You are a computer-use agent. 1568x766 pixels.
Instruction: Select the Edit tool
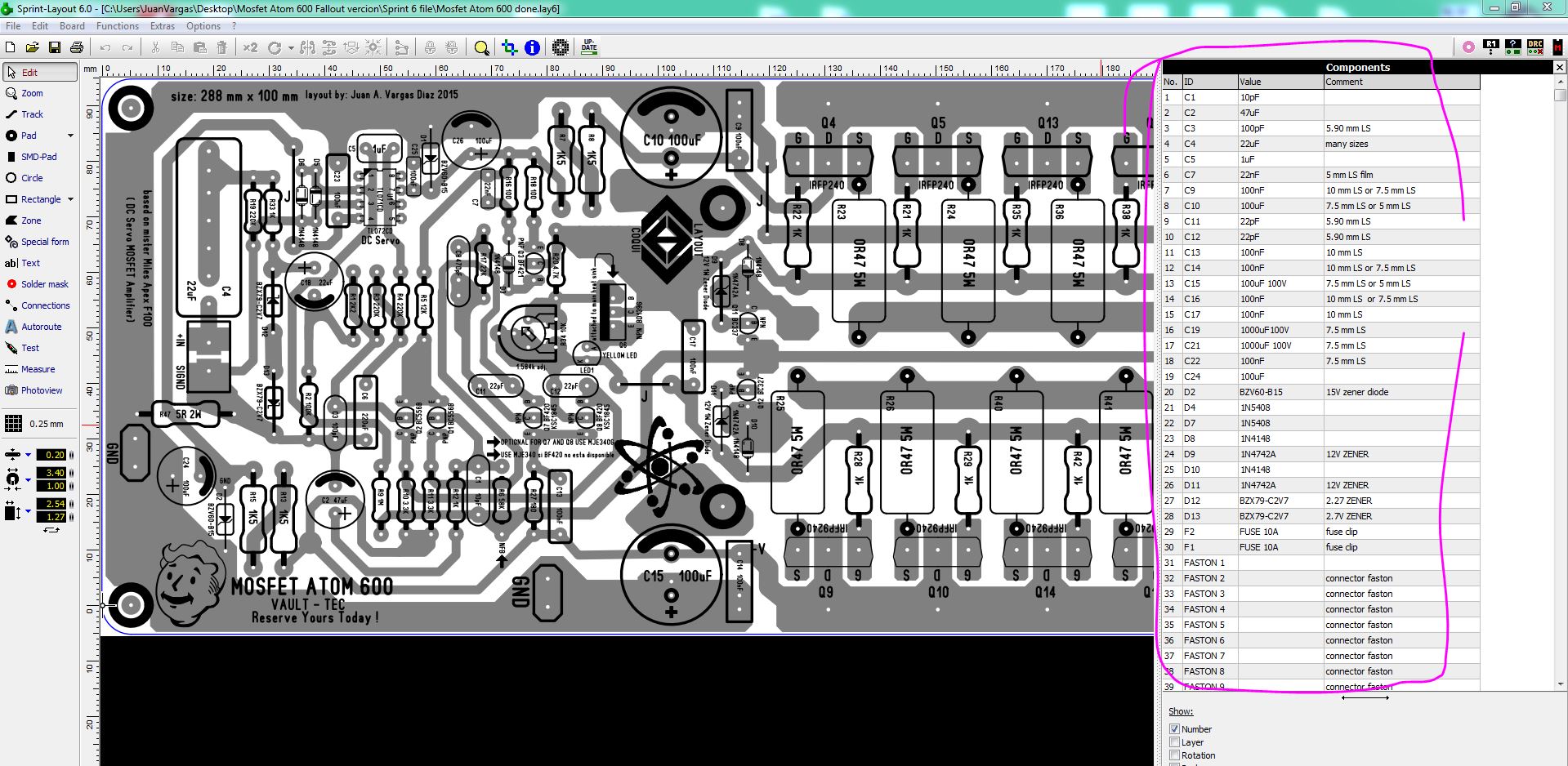coord(40,72)
